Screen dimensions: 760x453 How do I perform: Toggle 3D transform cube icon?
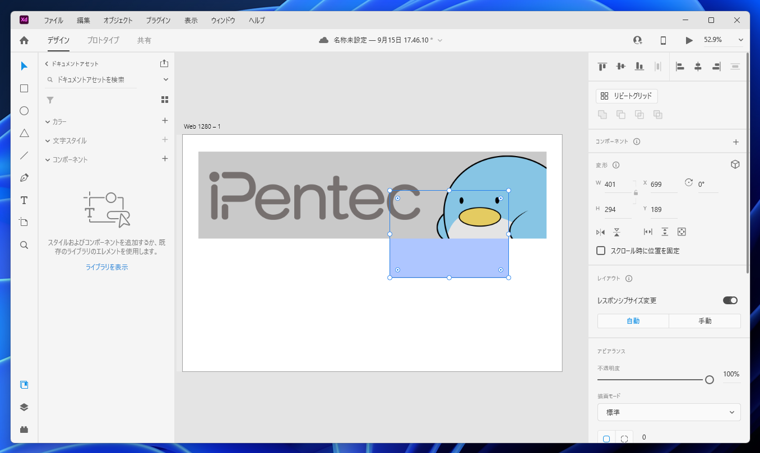[735, 165]
